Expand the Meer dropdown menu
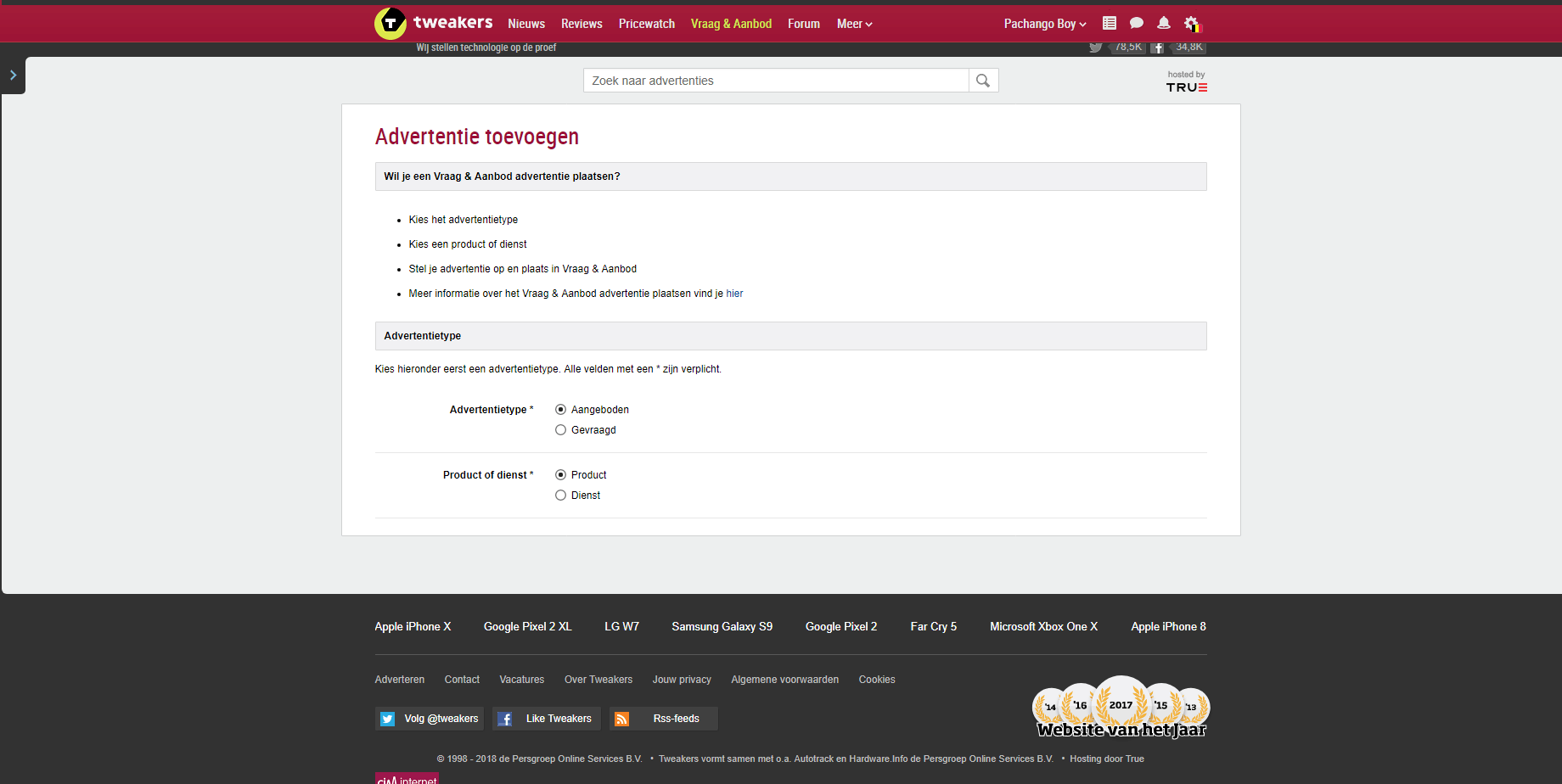 [854, 24]
